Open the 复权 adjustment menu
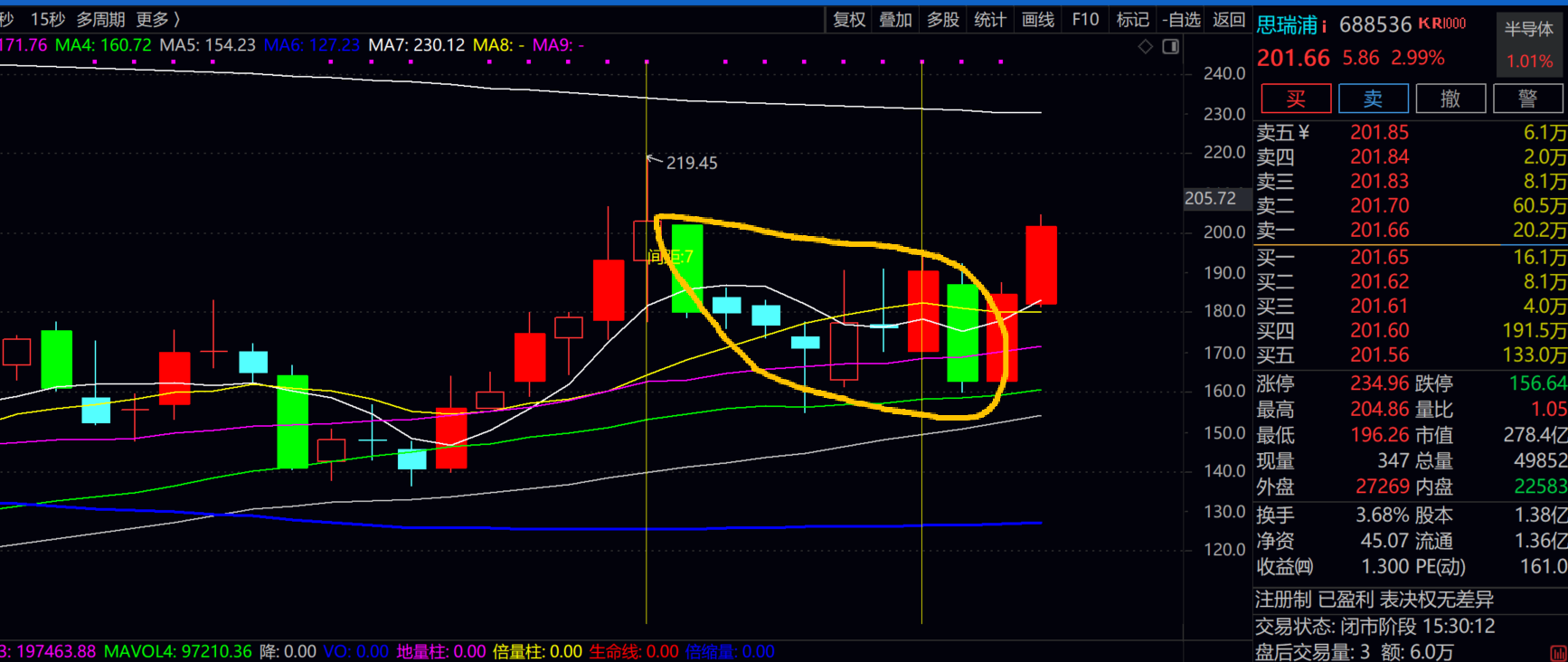The height and width of the screenshot is (662, 1568). tap(849, 19)
